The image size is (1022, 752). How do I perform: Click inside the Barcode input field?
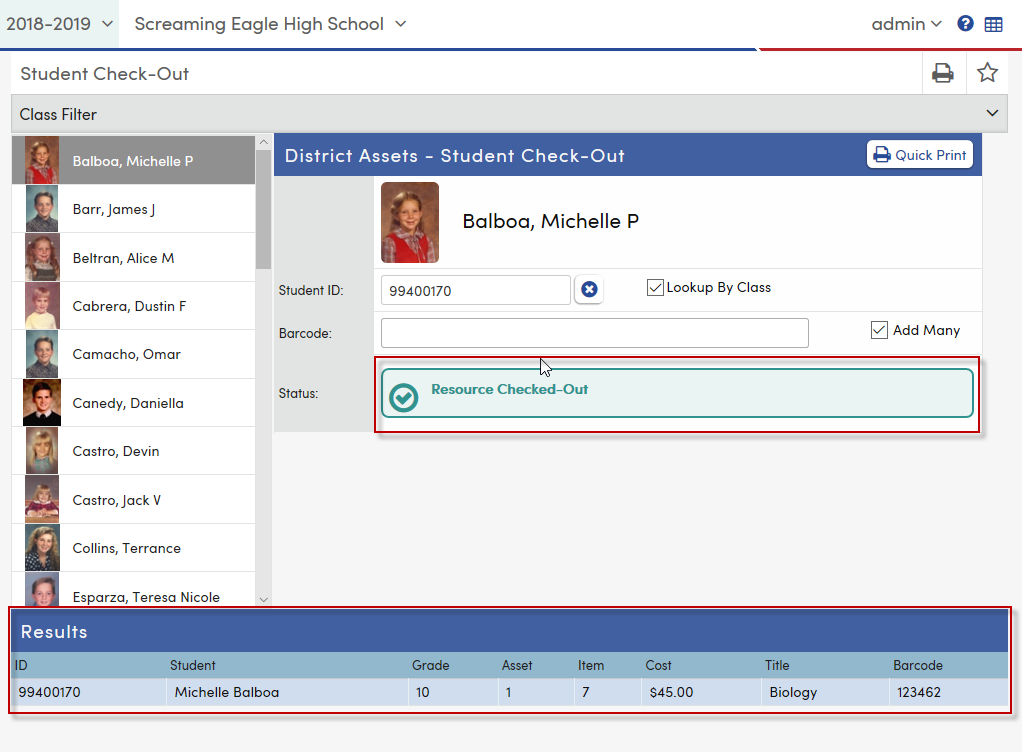594,333
